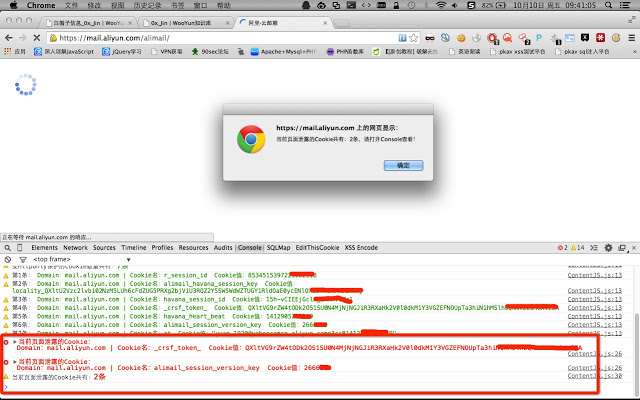640x400 pixels.
Task: Expand the _crsf_token_ cookie error entry
Action: [15, 342]
